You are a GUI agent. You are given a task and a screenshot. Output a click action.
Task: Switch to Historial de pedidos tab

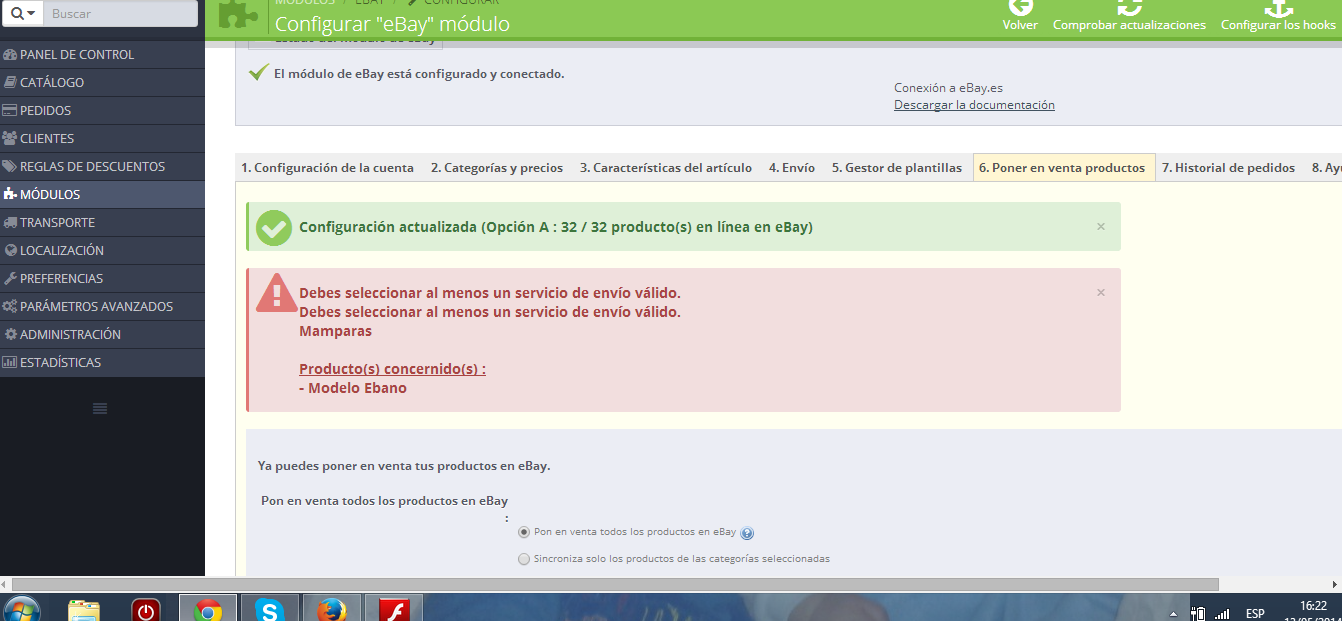pyautogui.click(x=1228, y=168)
